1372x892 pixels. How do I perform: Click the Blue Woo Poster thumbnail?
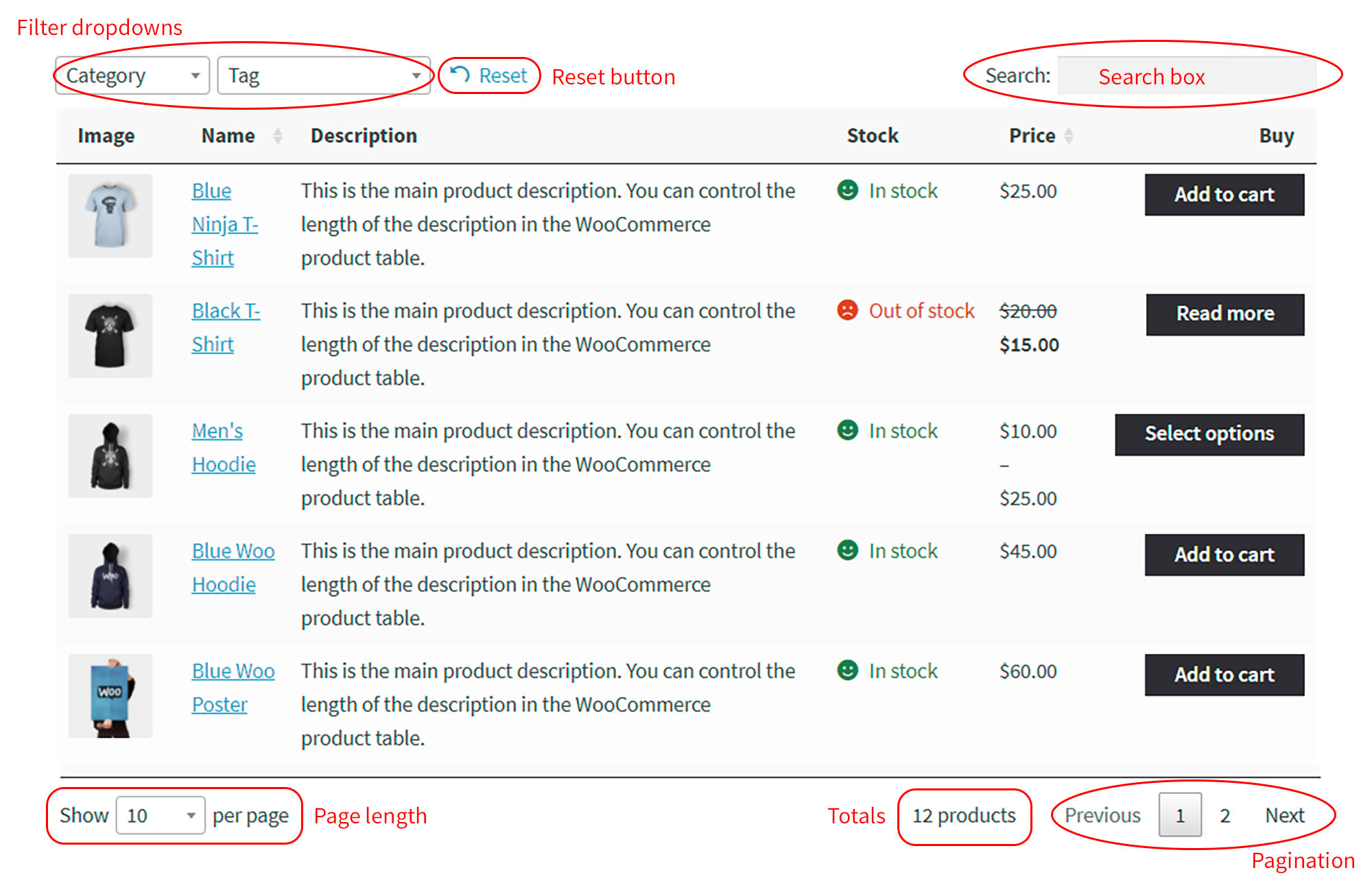(110, 696)
